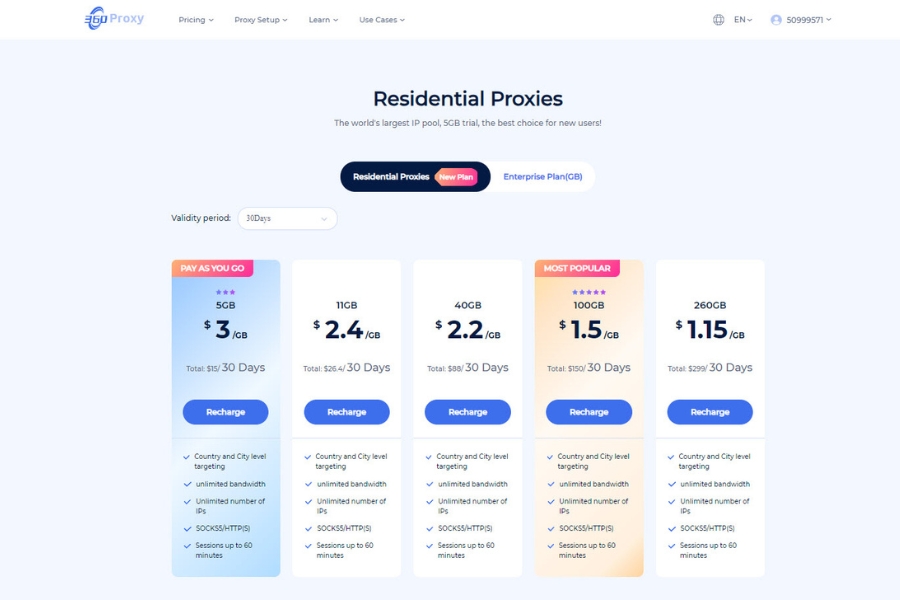Open the Proxy Setup menu
This screenshot has width=900, height=600.
(261, 20)
